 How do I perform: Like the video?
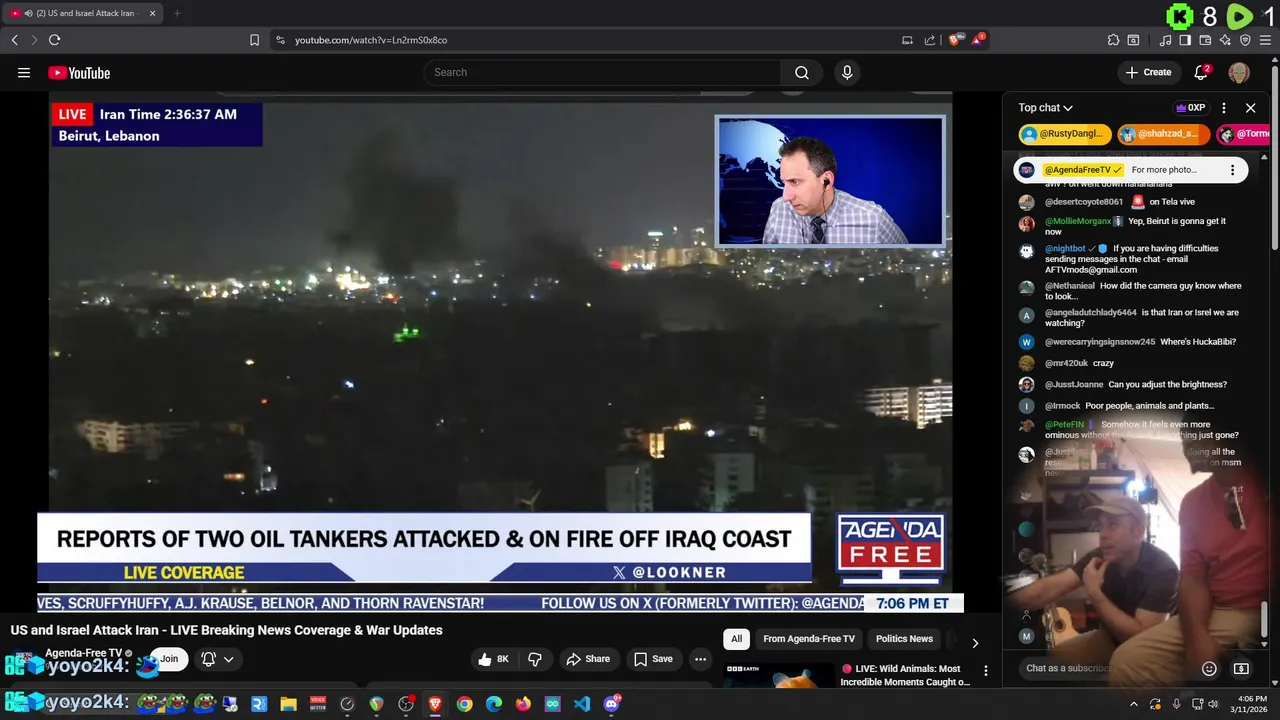[496, 659]
